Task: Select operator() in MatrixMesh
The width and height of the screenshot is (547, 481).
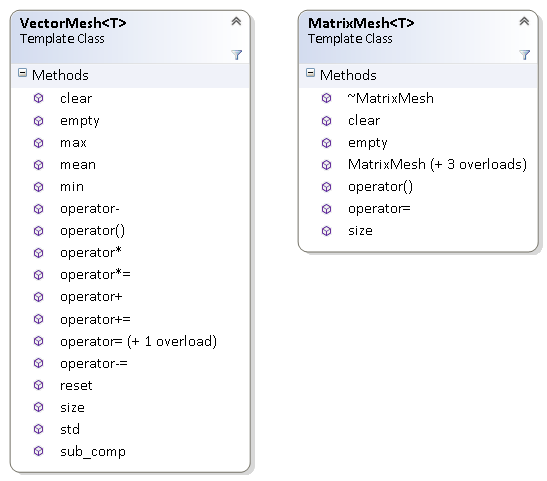Action: click(380, 187)
